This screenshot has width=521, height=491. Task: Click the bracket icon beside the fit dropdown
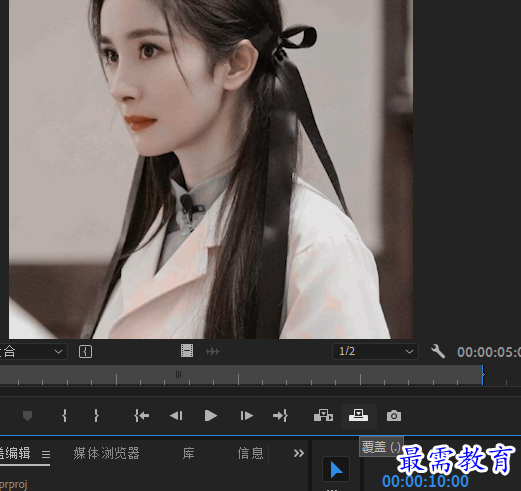coord(85,352)
